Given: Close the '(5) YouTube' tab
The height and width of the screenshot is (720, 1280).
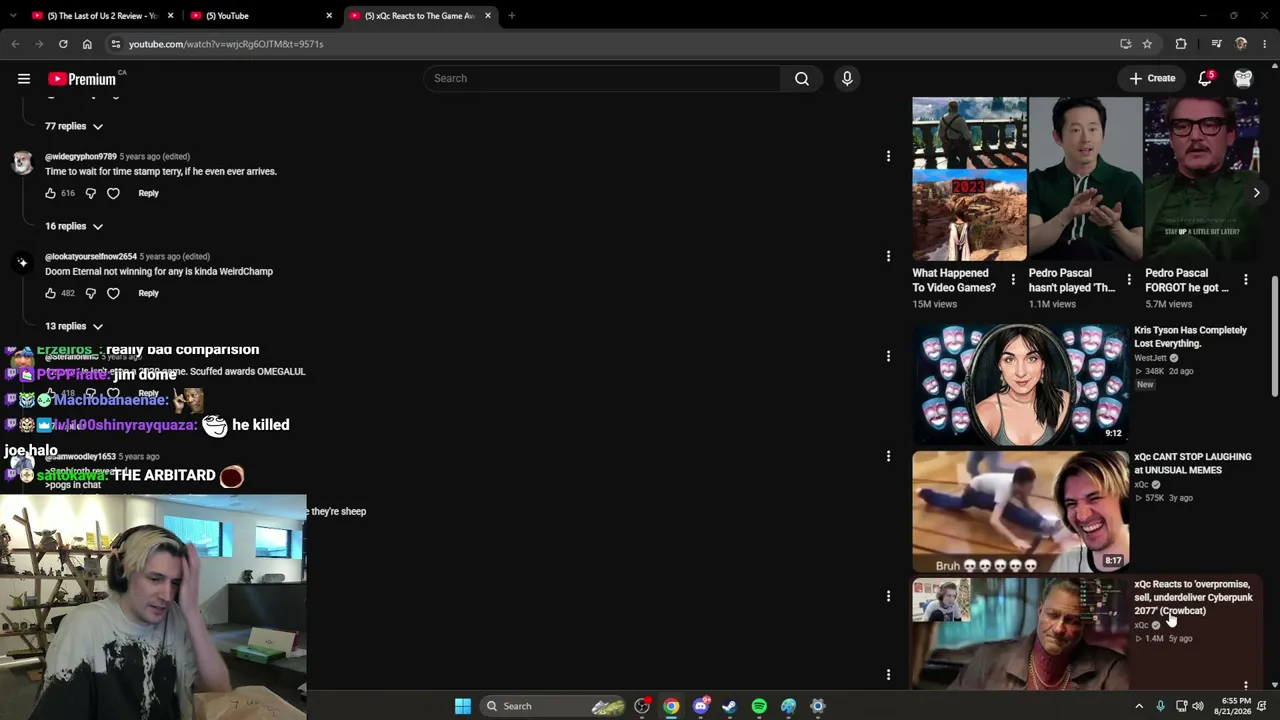Looking at the screenshot, I should click(x=329, y=16).
